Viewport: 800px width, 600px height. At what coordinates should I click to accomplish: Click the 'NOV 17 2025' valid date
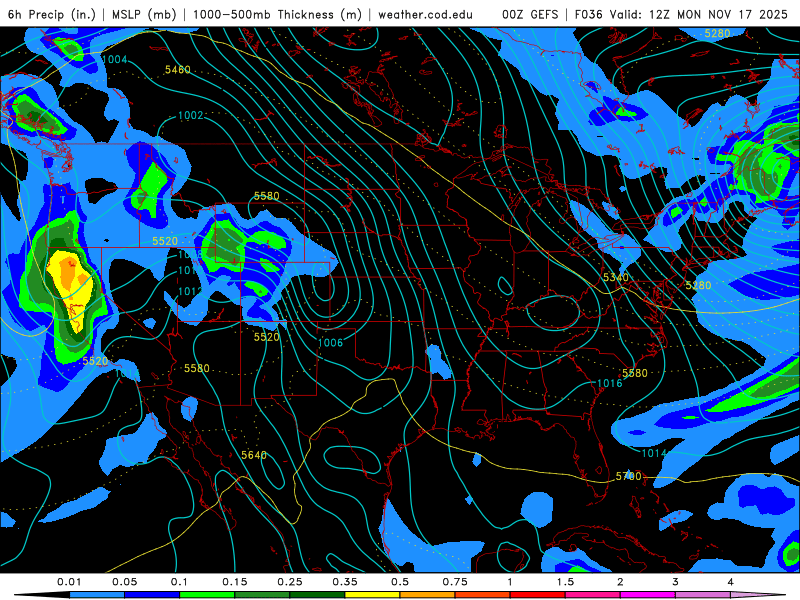[x=748, y=14]
